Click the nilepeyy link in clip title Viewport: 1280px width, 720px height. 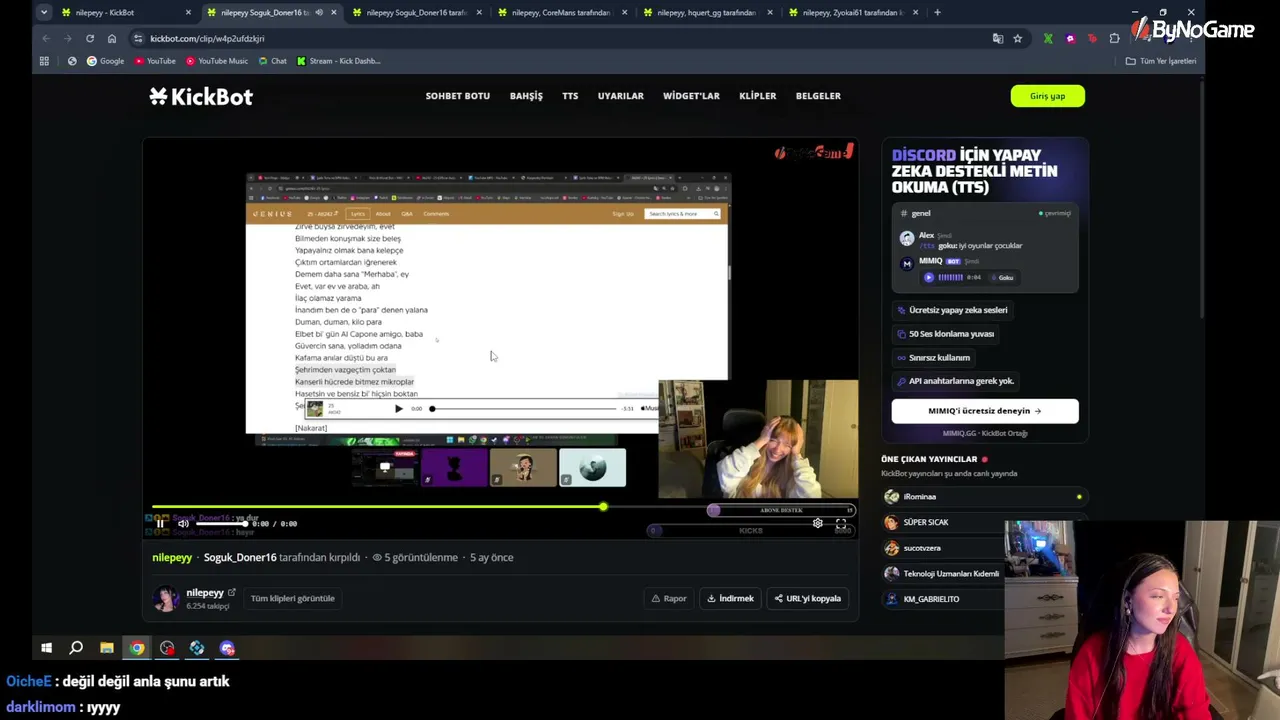[172, 557]
